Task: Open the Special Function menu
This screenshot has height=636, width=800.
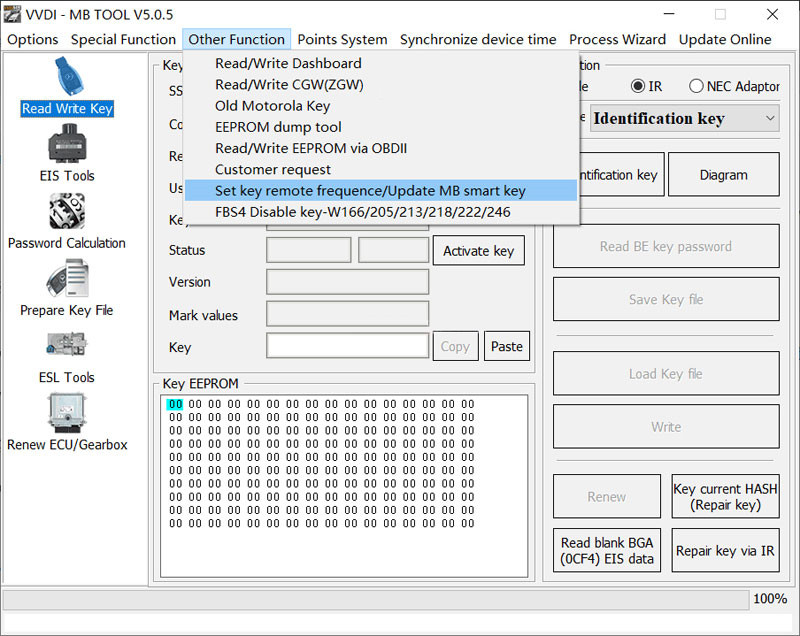Action: (123, 39)
